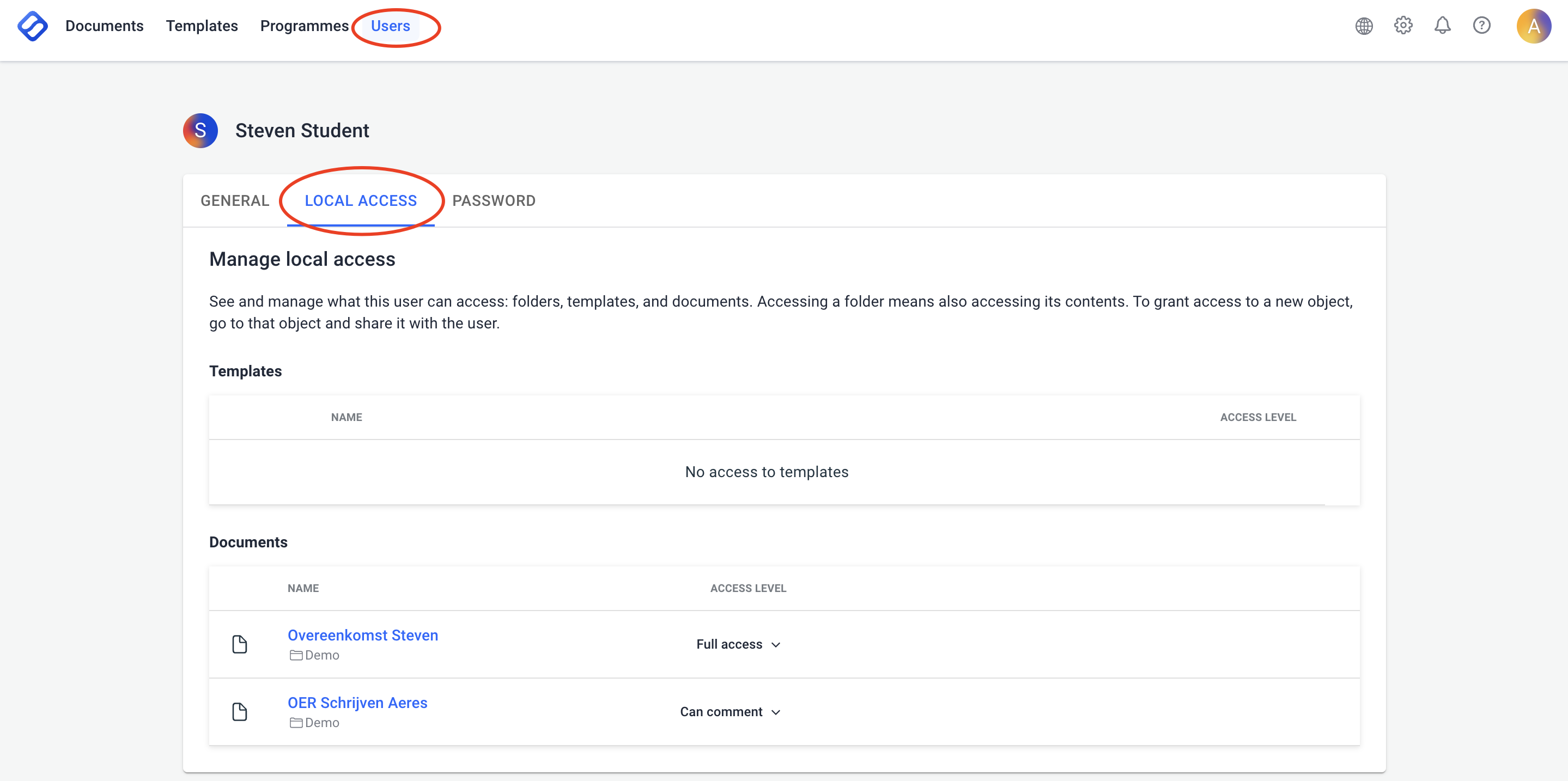Click the Demo folder under OER Schrijven Aeres
The image size is (1568, 781).
315,723
